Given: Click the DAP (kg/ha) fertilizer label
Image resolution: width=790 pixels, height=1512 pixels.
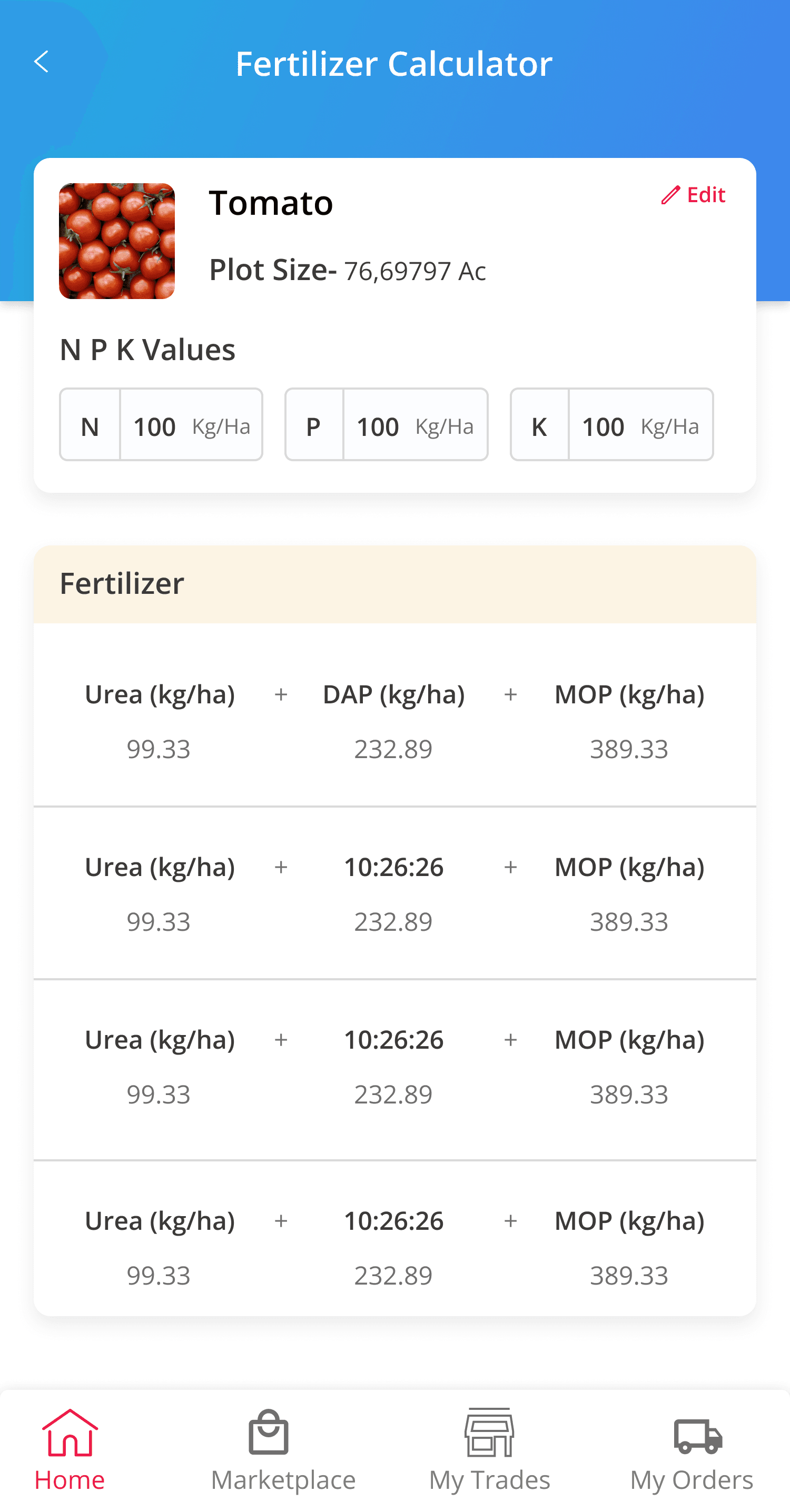Looking at the screenshot, I should (393, 694).
